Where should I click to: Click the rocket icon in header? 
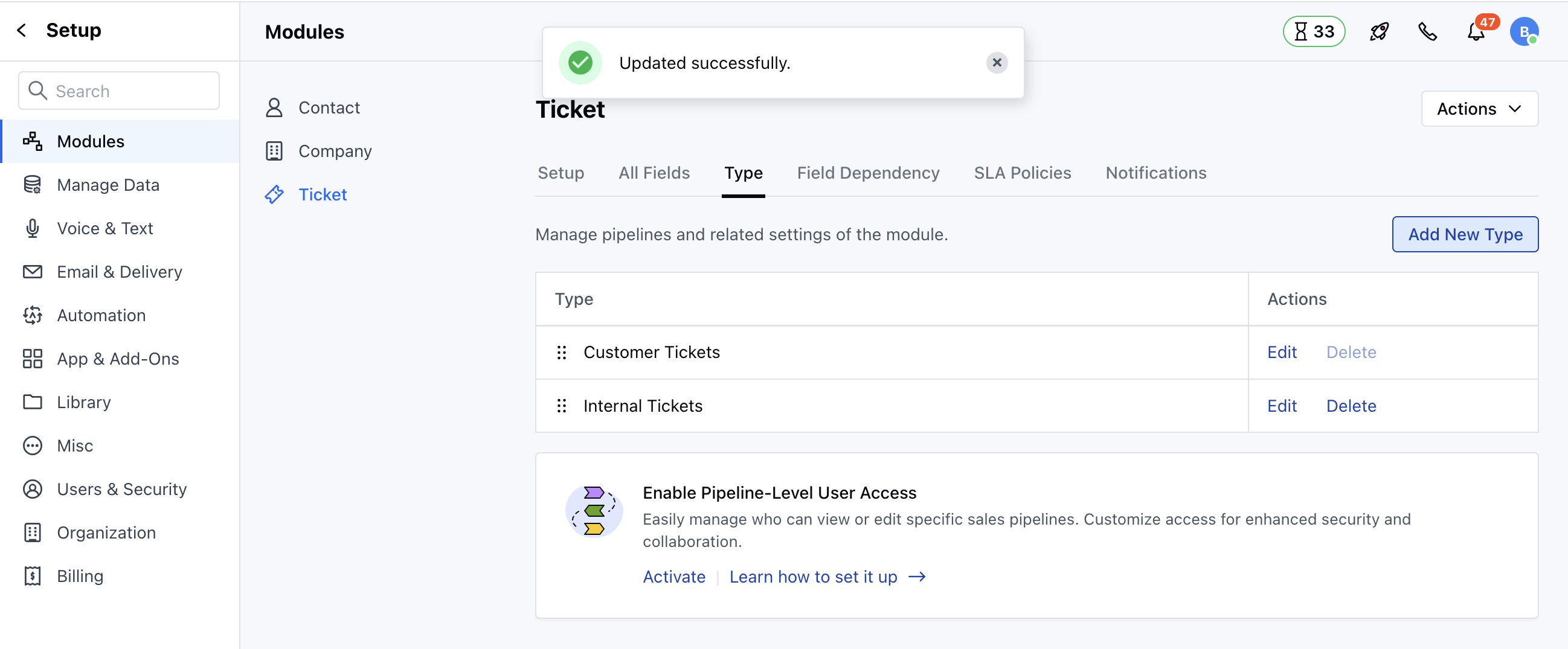pyautogui.click(x=1379, y=31)
